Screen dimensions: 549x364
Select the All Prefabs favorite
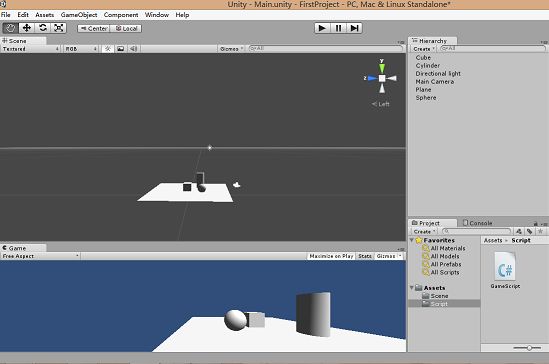tap(442, 264)
